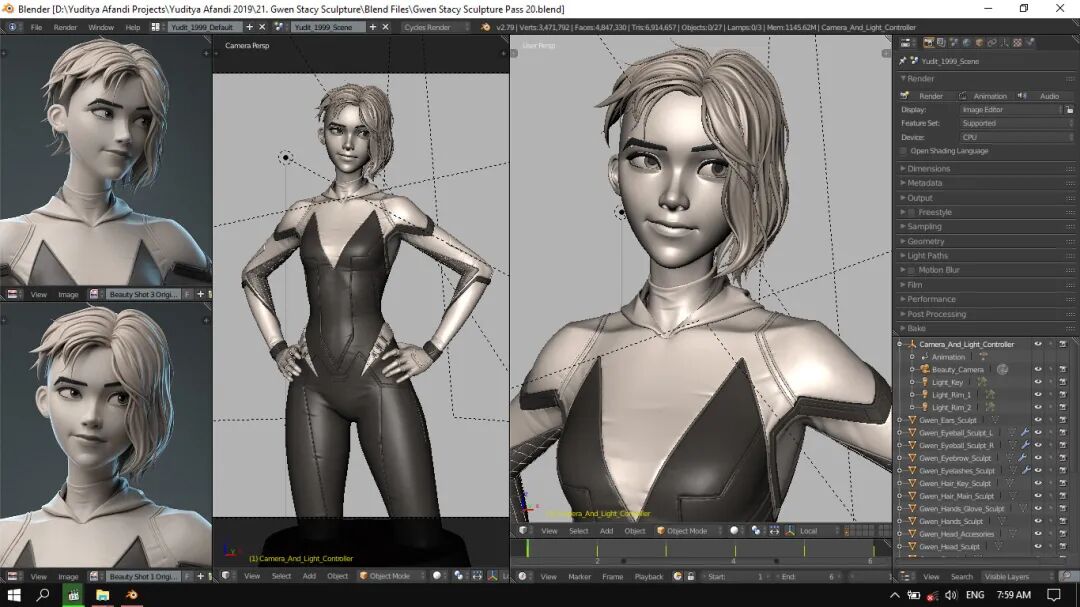Click the taskbar search magnifier
This screenshot has width=1080, height=607.
43,595
